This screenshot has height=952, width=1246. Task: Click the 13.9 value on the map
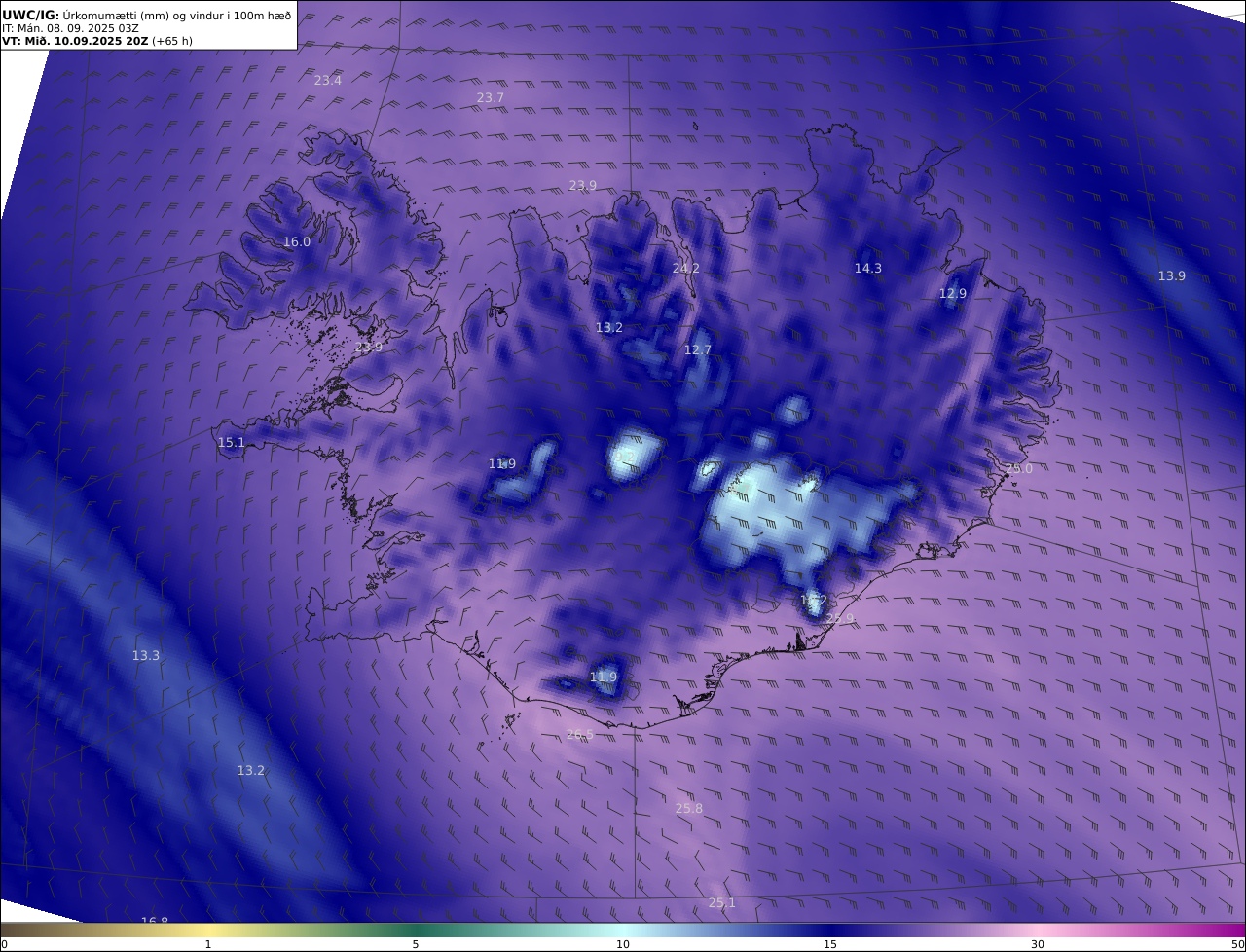click(1172, 276)
